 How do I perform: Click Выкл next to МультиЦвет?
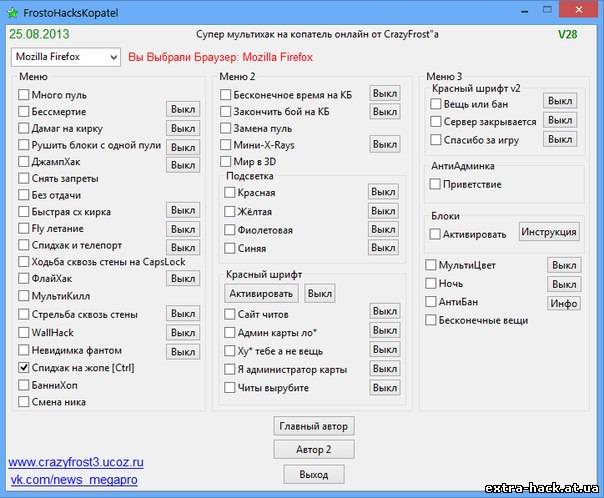[x=564, y=265]
